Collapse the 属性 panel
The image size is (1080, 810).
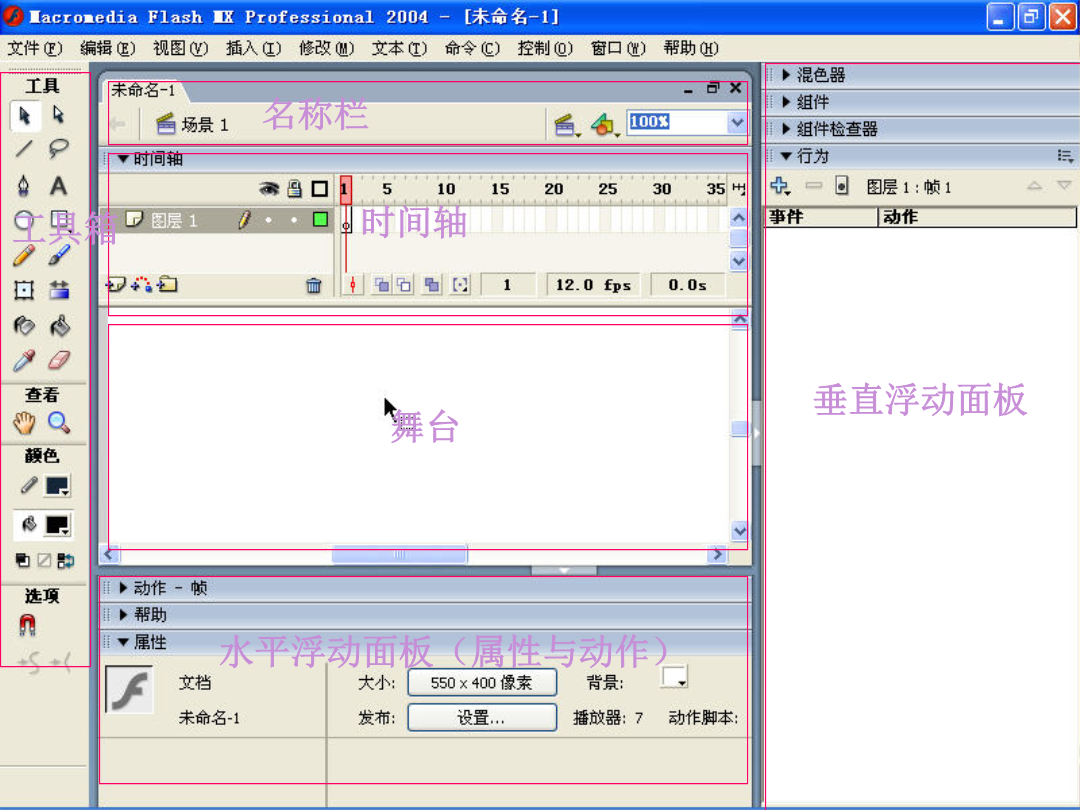(123, 642)
